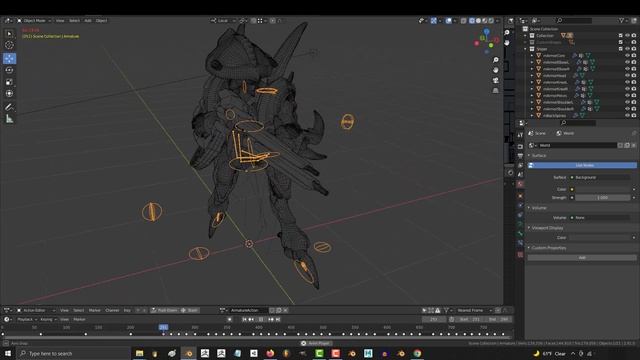
Task: Select the 3D Cursor tool
Action: pos(9,45)
